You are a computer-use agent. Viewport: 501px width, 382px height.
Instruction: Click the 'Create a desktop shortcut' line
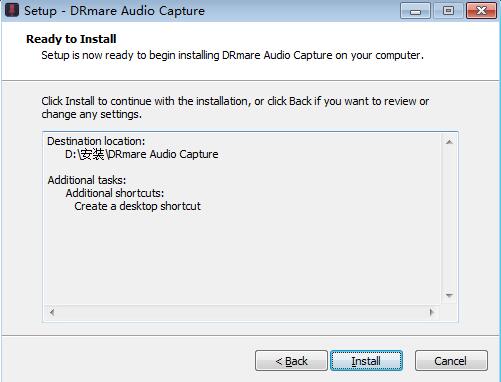(137, 206)
